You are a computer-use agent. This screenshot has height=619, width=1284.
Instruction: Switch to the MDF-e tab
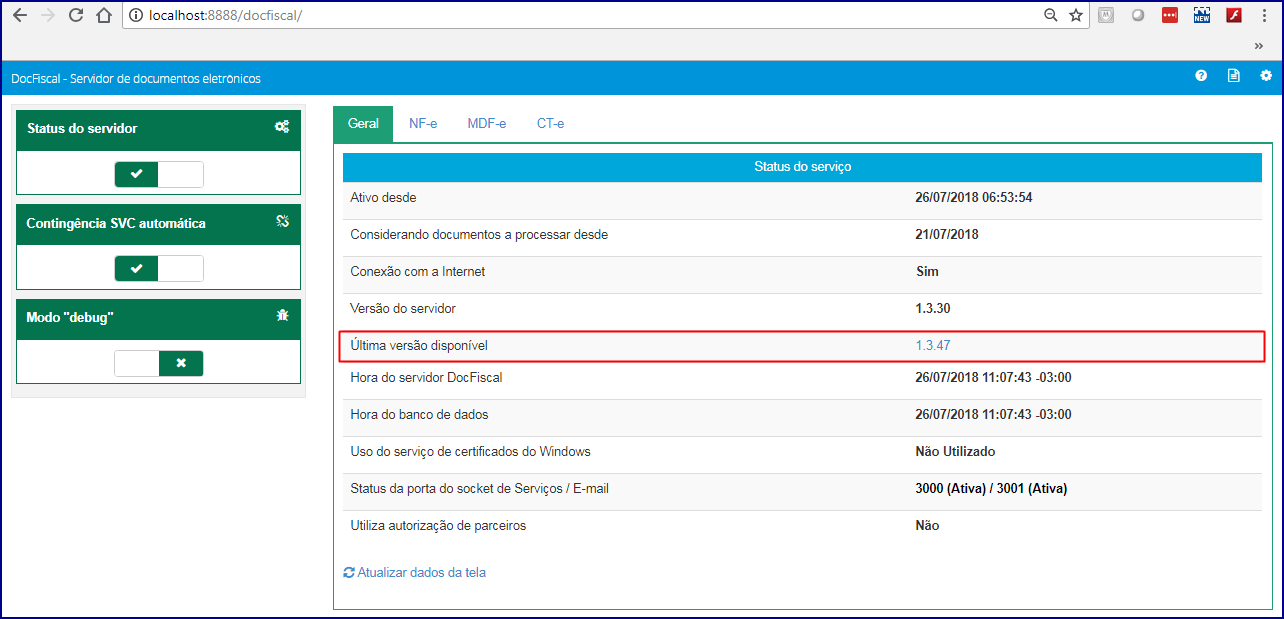coord(487,124)
